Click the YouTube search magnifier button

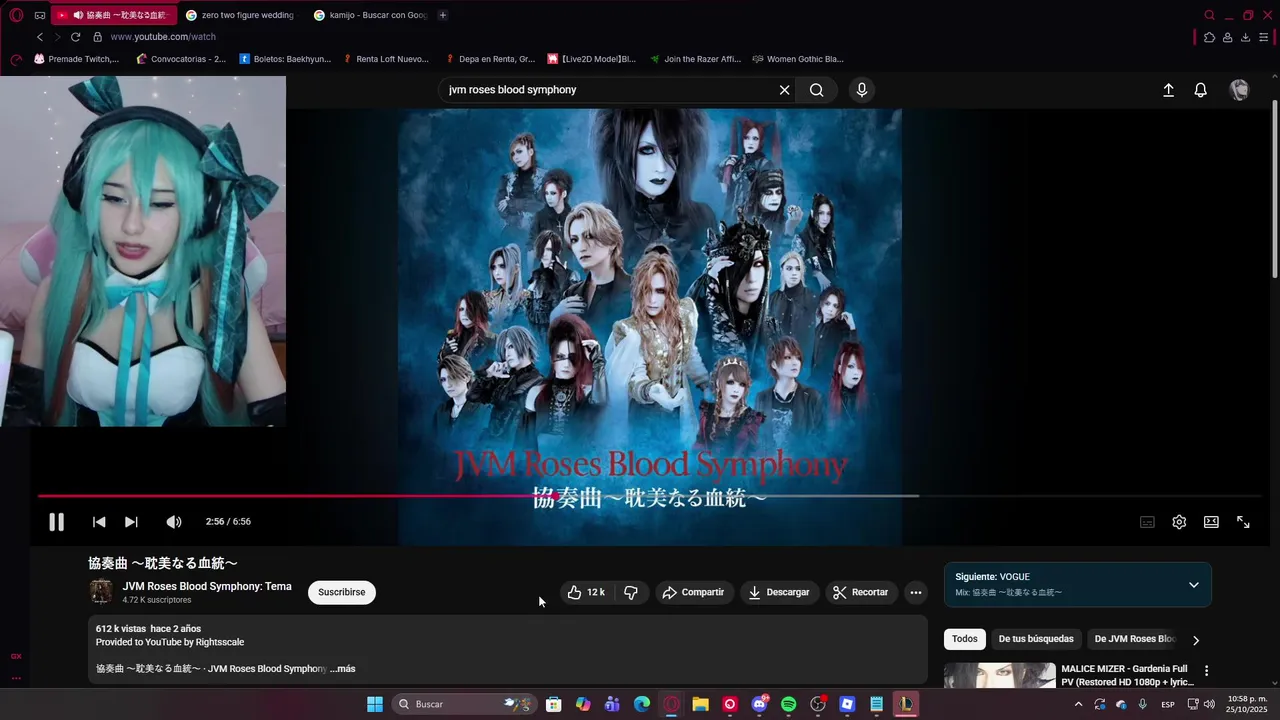817,90
